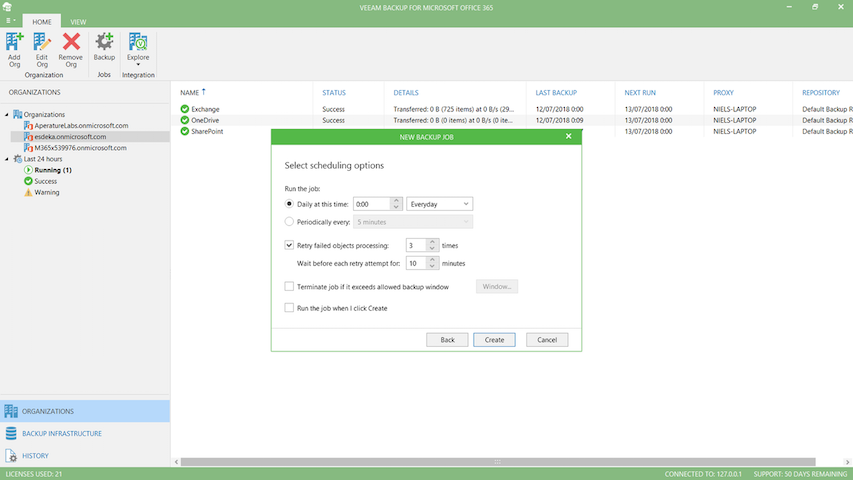This screenshot has width=853, height=480.
Task: Select AperatureLabs.onmicrosoft.com in the tree
Action: (x=81, y=125)
